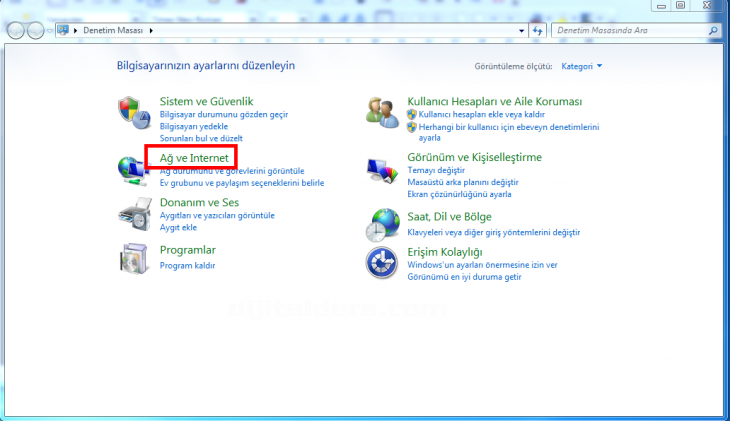Click the Ağ ve Internet globe icon
The image size is (730, 421).
[x=132, y=168]
